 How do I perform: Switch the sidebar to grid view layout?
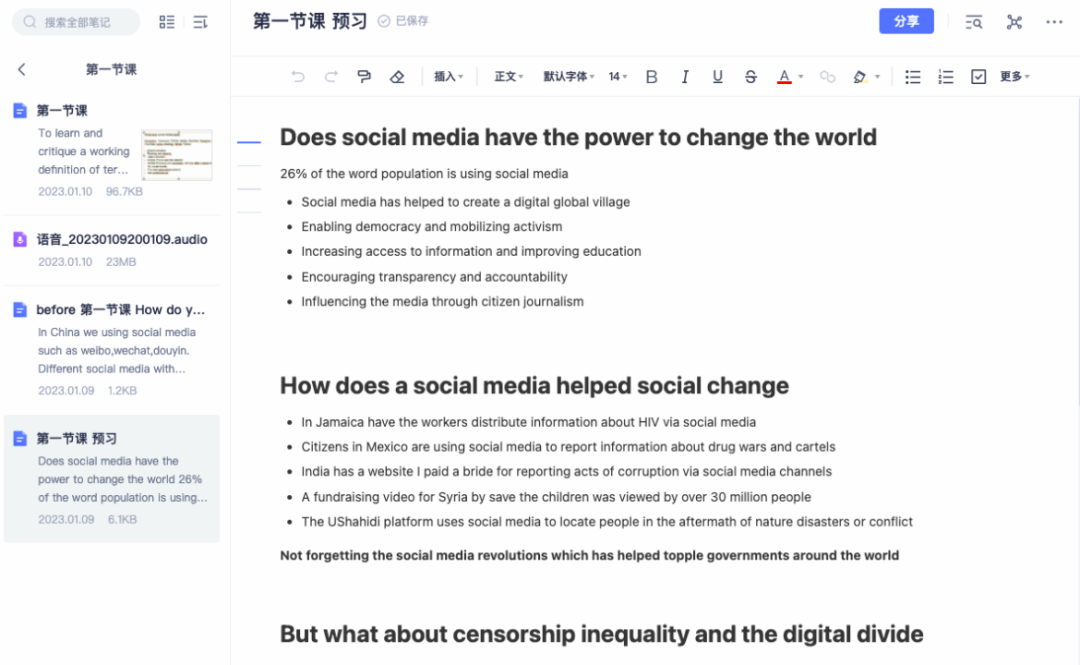(167, 21)
